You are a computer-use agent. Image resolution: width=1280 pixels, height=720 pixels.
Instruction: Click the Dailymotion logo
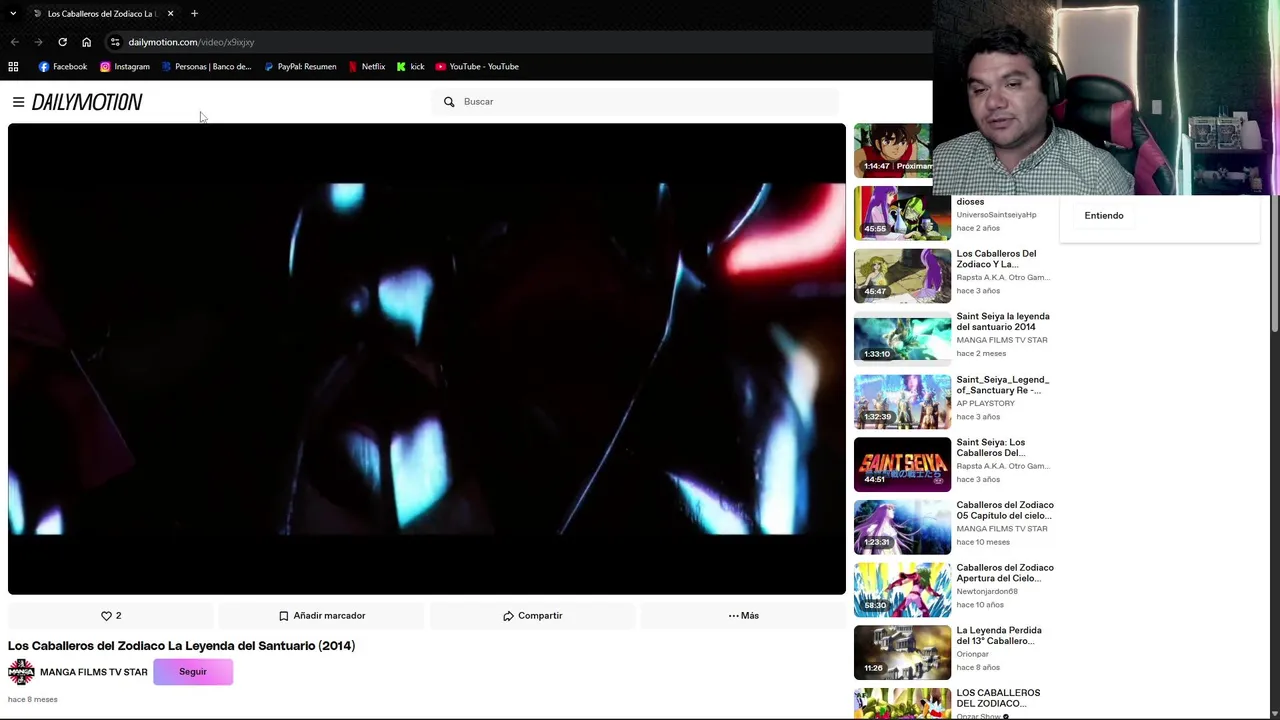(x=87, y=102)
